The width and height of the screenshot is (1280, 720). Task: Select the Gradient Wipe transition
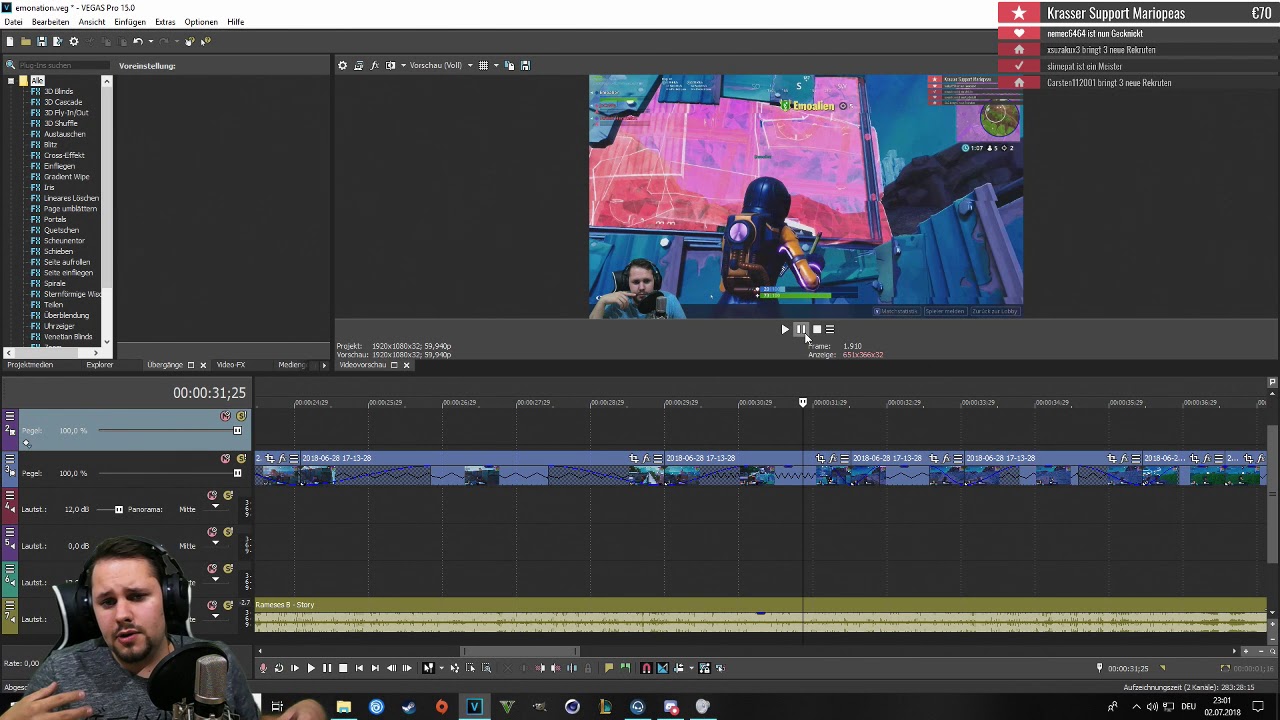tap(66, 177)
